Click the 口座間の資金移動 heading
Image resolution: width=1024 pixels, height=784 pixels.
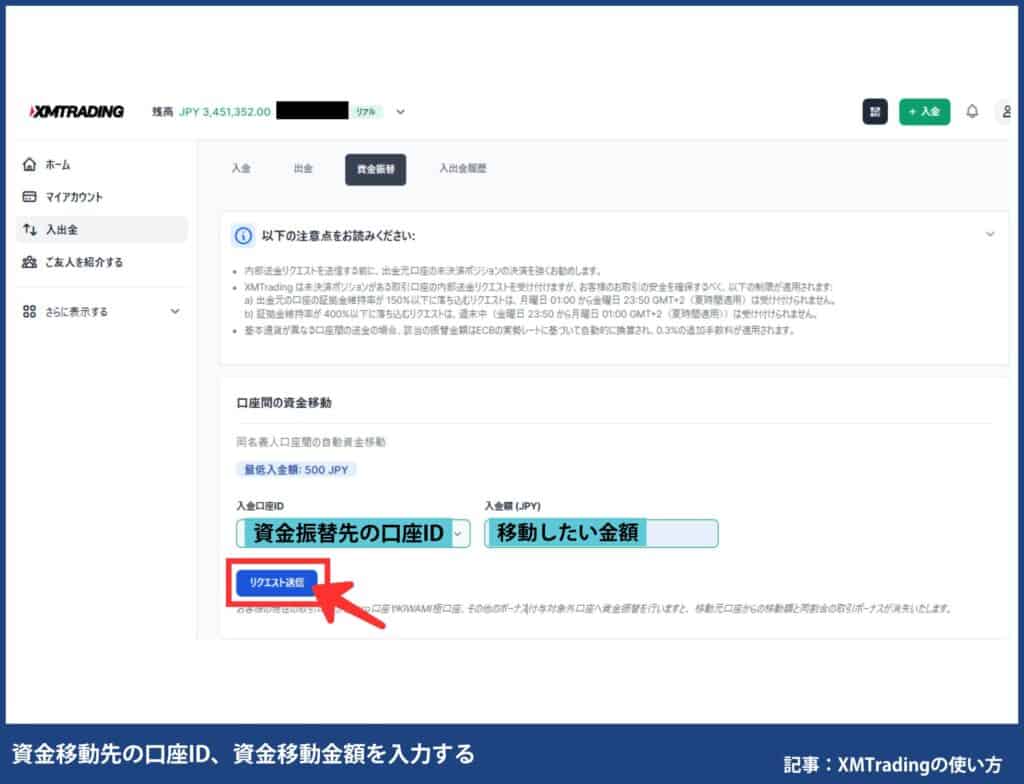(x=284, y=403)
